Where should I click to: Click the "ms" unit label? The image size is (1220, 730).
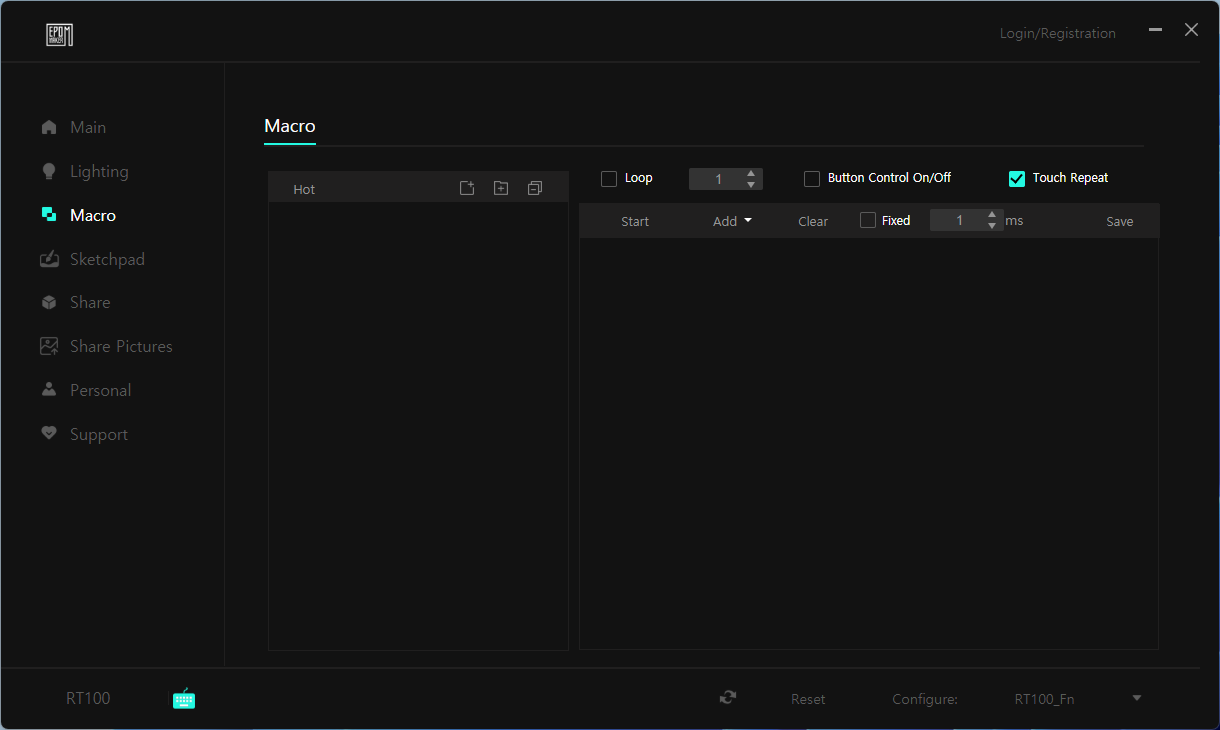pyautogui.click(x=1014, y=220)
